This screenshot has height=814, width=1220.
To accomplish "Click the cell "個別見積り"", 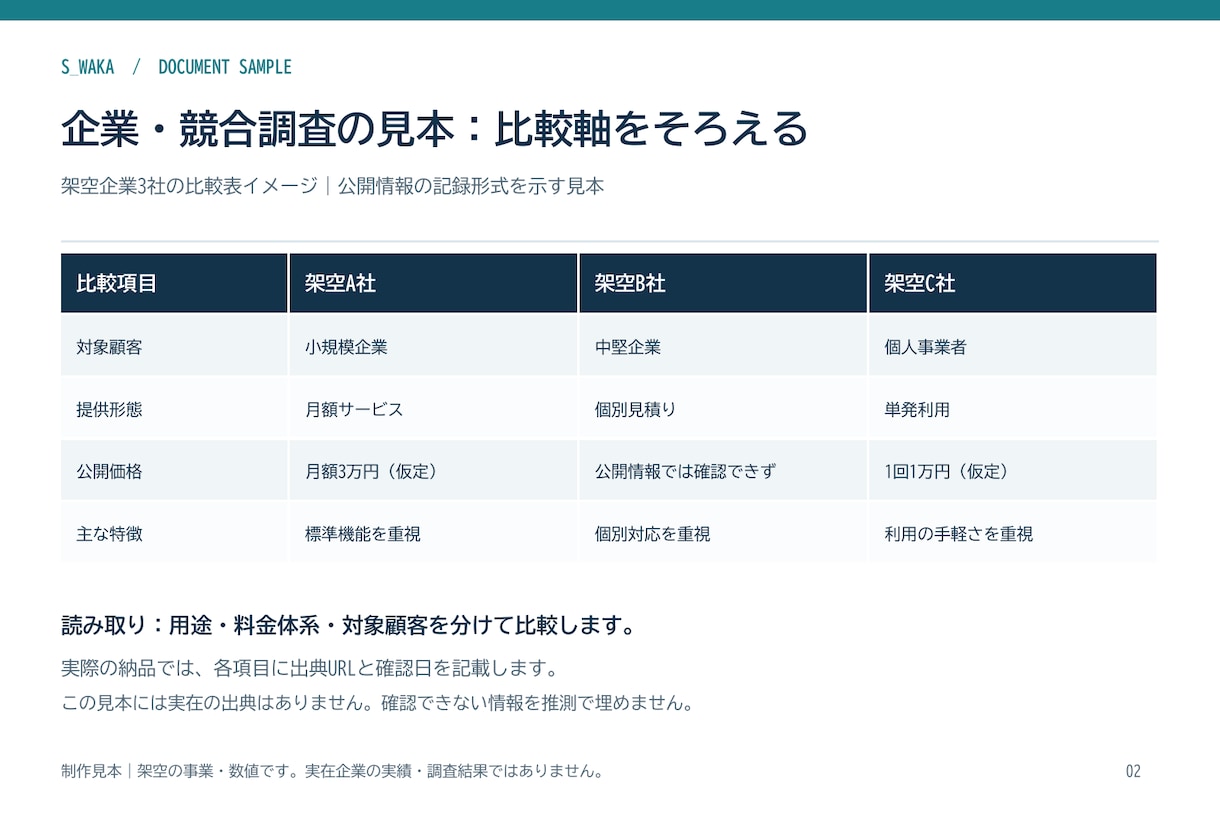I will (723, 409).
